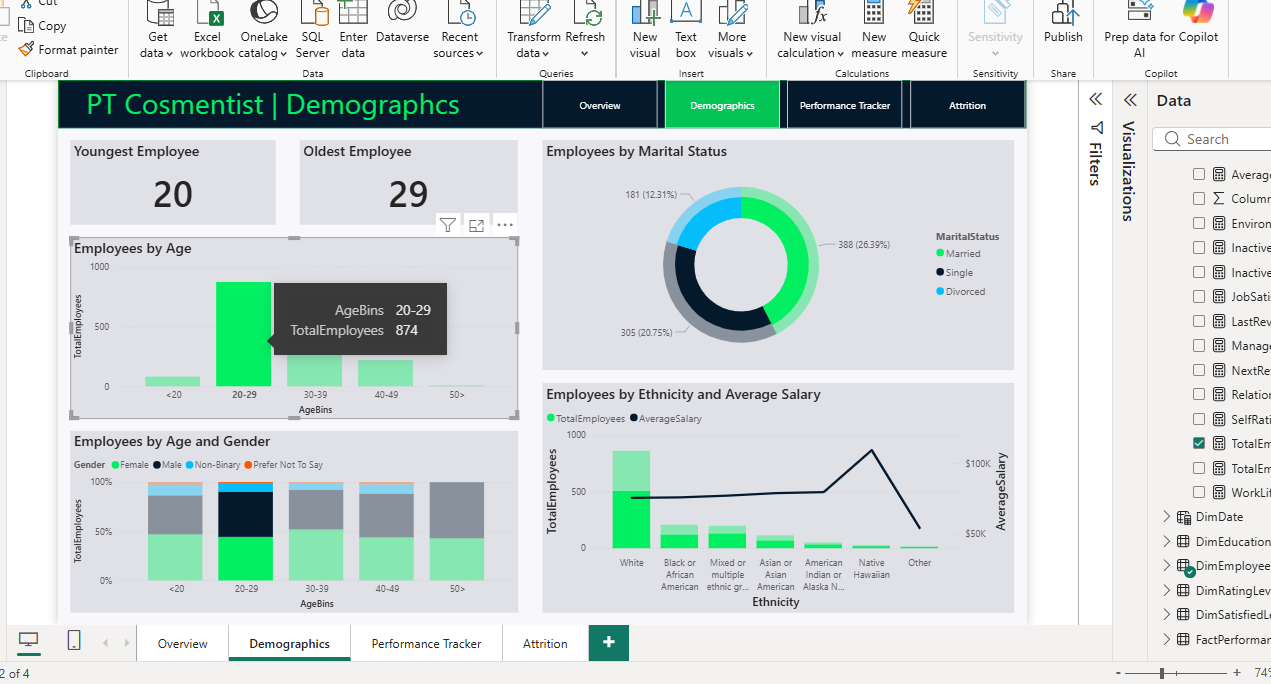
Task: Switch to the Overview page tab
Action: click(183, 643)
